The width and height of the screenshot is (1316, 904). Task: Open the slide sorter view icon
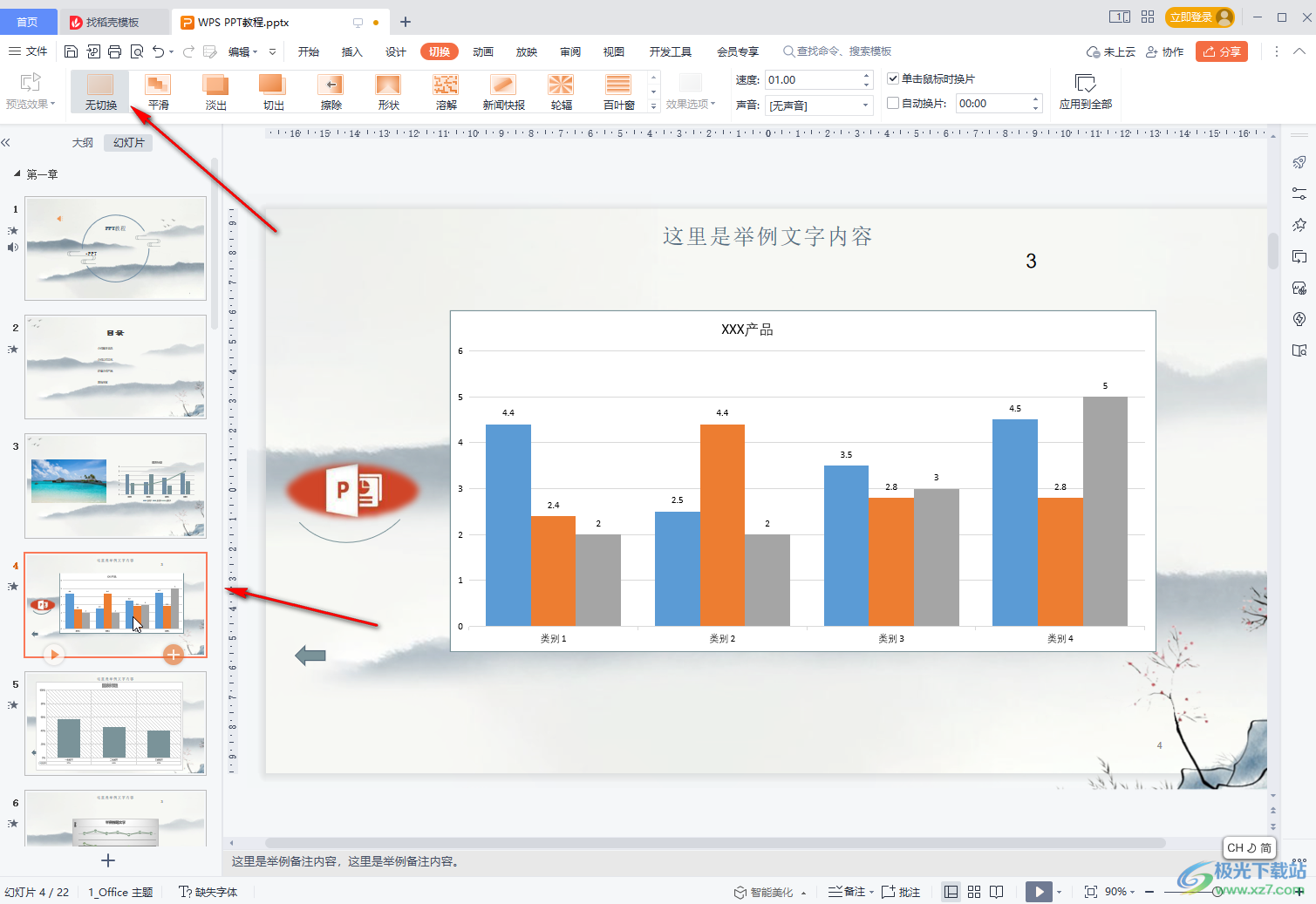[974, 892]
